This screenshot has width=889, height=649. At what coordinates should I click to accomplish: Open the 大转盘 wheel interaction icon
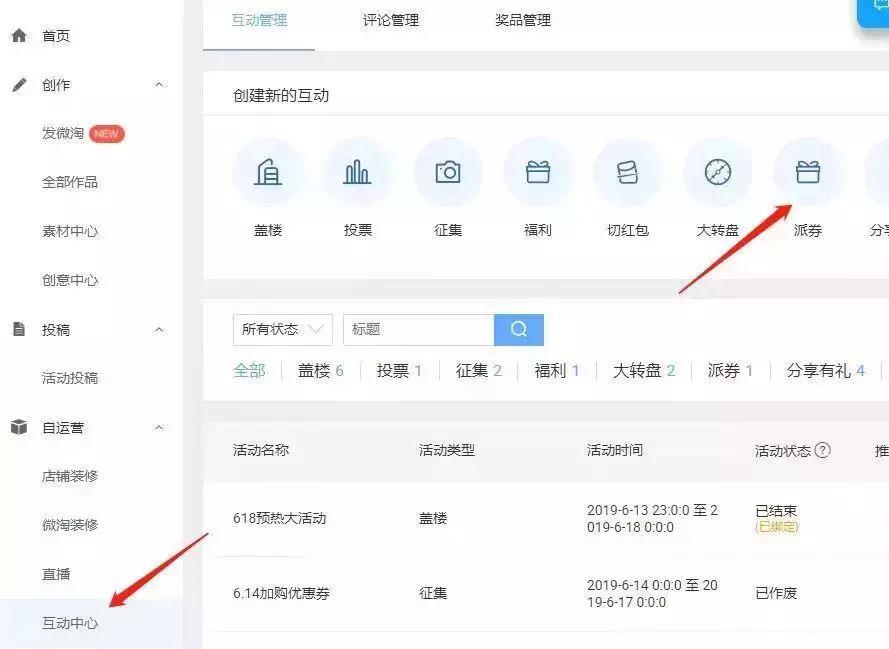click(x=718, y=172)
